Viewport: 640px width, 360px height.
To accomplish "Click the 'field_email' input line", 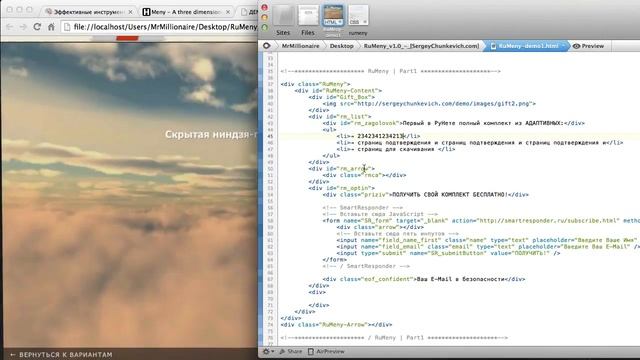I will click(x=488, y=247).
